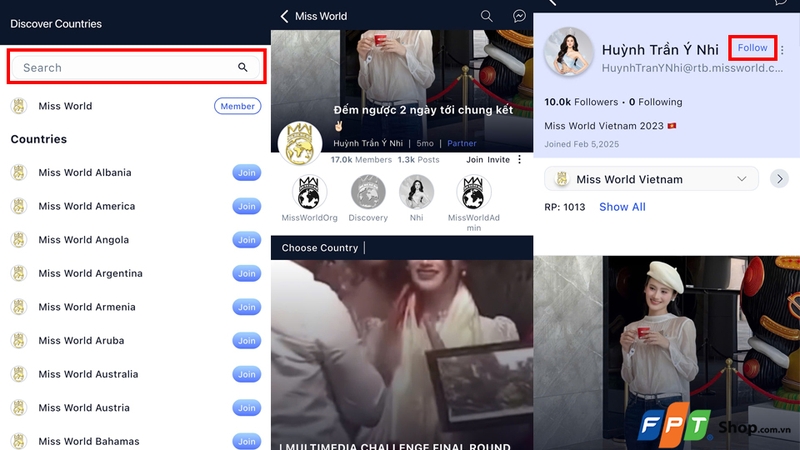Follow Huỳnh Trần Ý Nhi

click(x=753, y=48)
